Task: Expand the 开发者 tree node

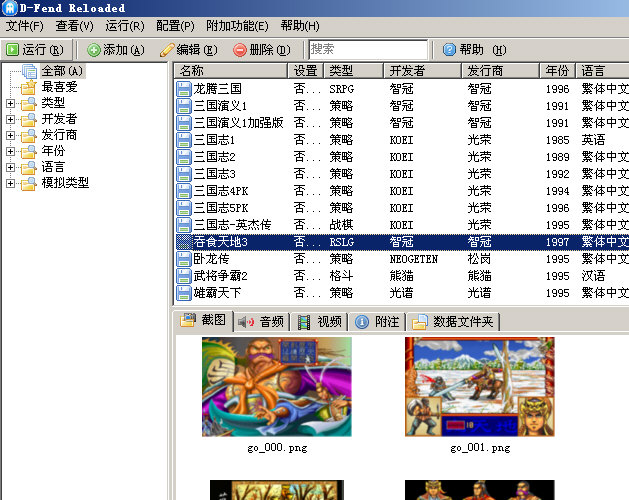Action: (x=10, y=119)
